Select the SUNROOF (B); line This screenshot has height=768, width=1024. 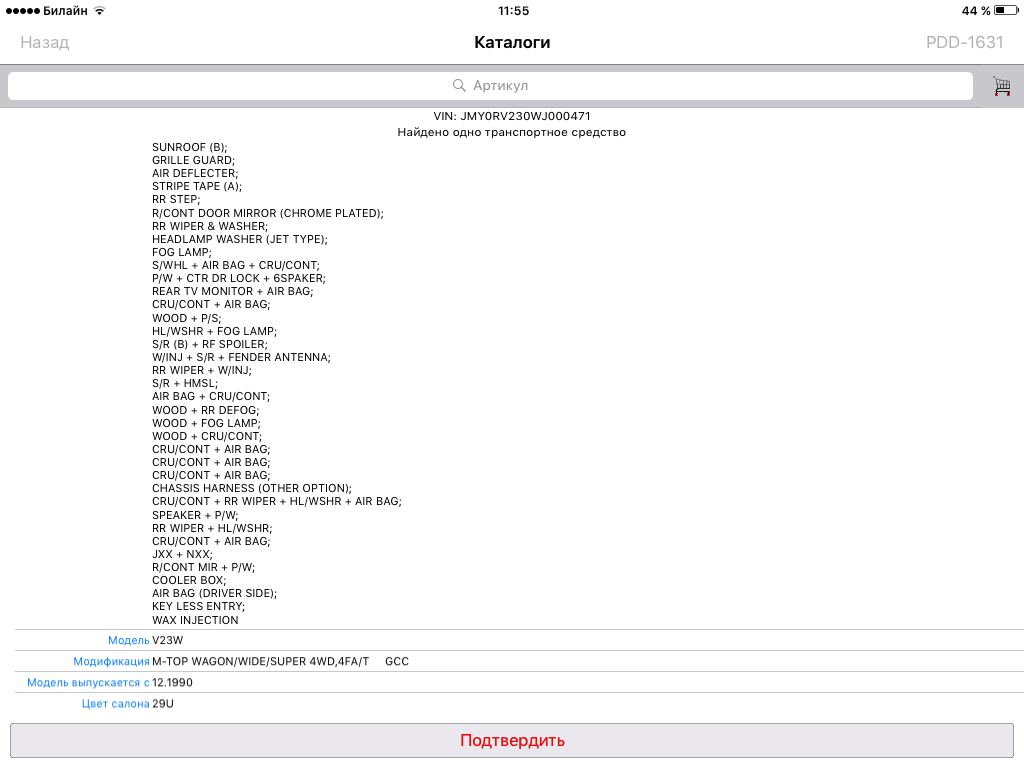coord(189,148)
